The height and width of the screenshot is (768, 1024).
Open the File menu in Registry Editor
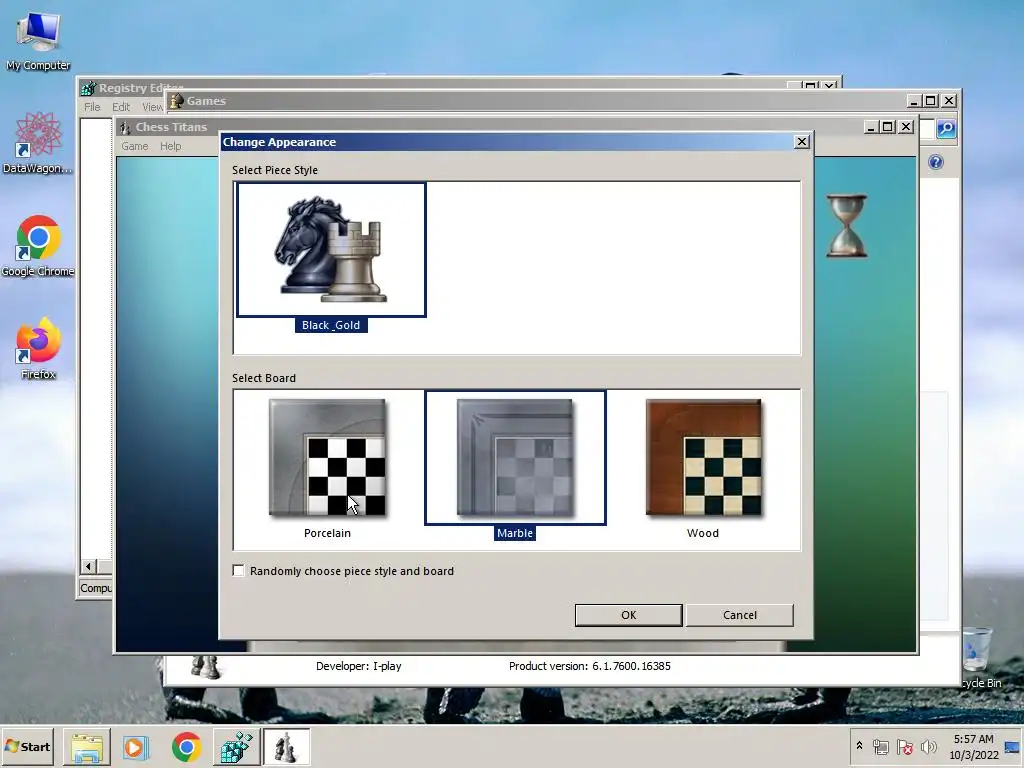(92, 107)
